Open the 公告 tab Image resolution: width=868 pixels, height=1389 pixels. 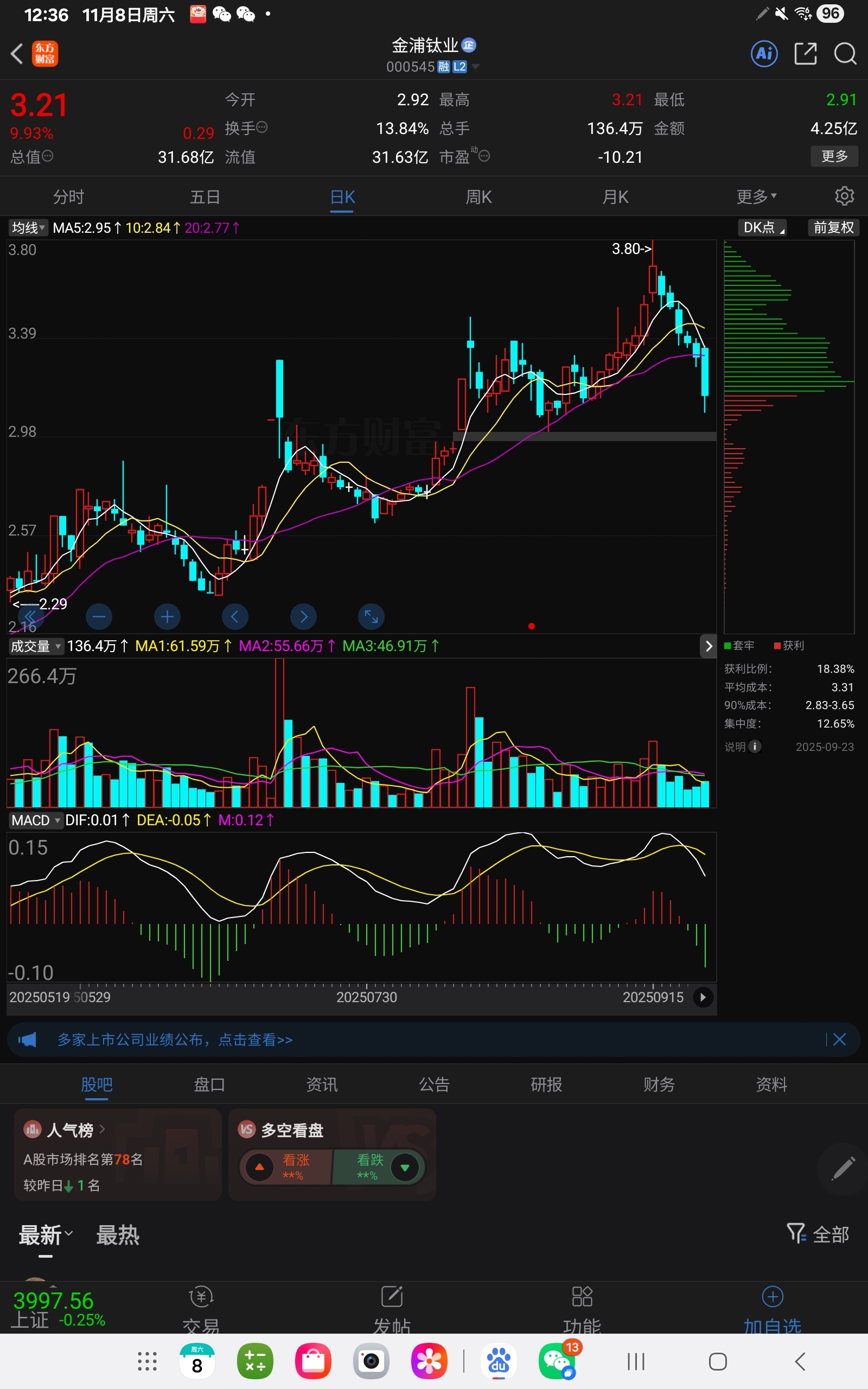point(434,1084)
